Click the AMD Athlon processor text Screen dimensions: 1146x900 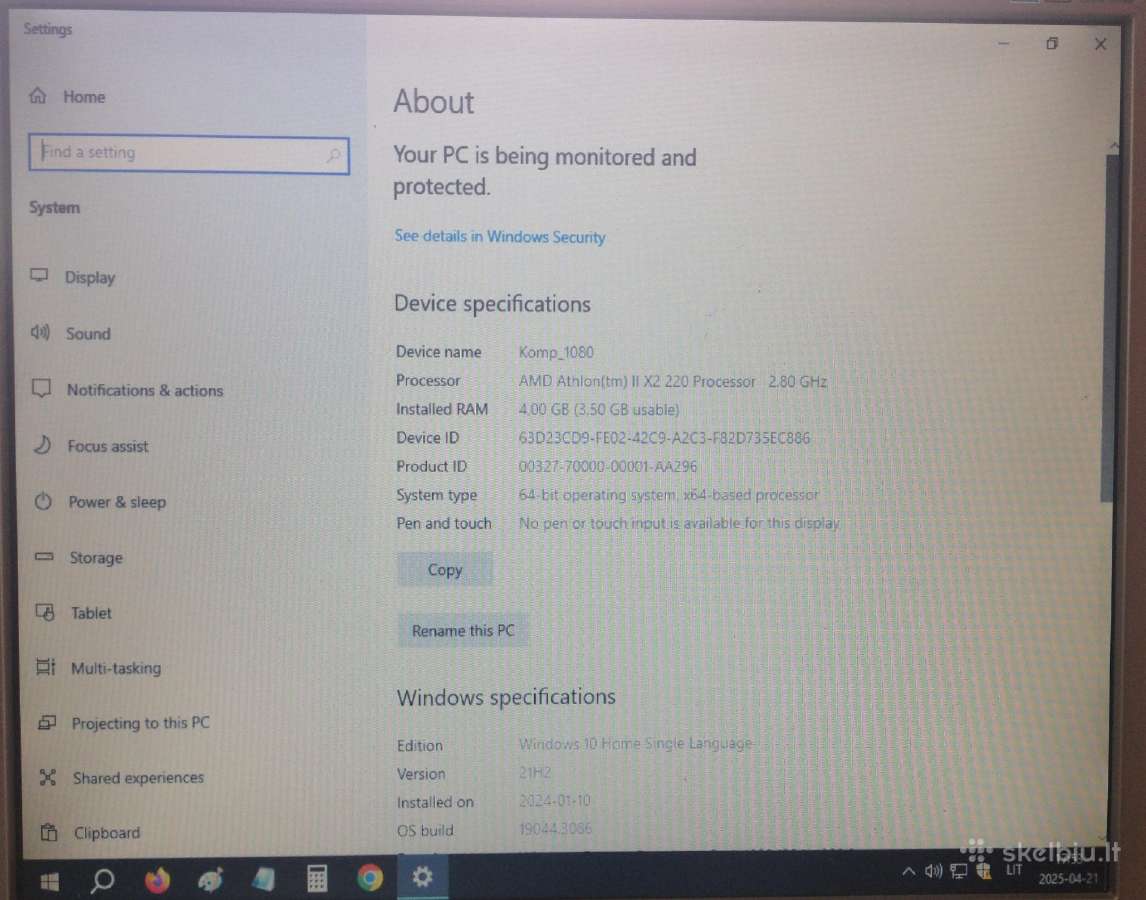click(x=672, y=382)
